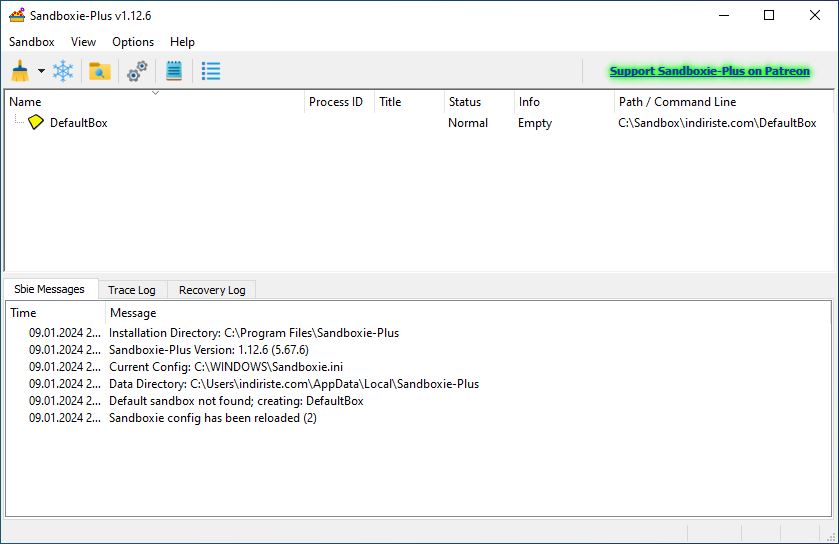Image resolution: width=839 pixels, height=544 pixels.
Task: Click the notepad icon in toolbar
Action: 174,71
